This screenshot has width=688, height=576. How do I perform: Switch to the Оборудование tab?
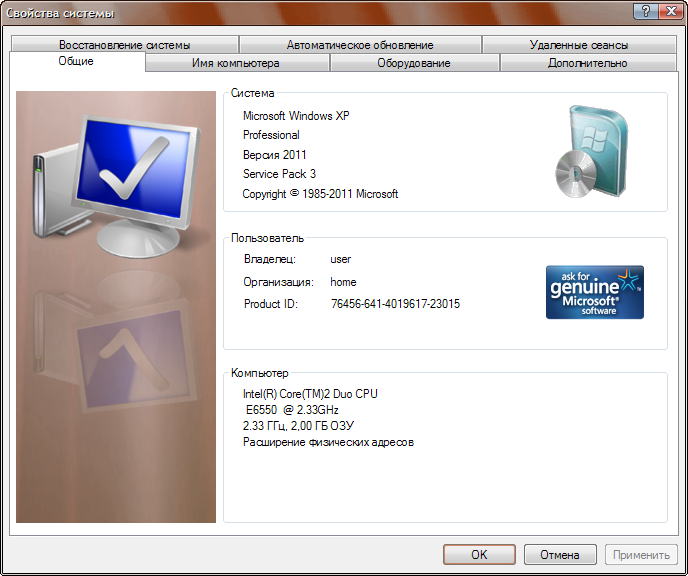pyautogui.click(x=414, y=63)
